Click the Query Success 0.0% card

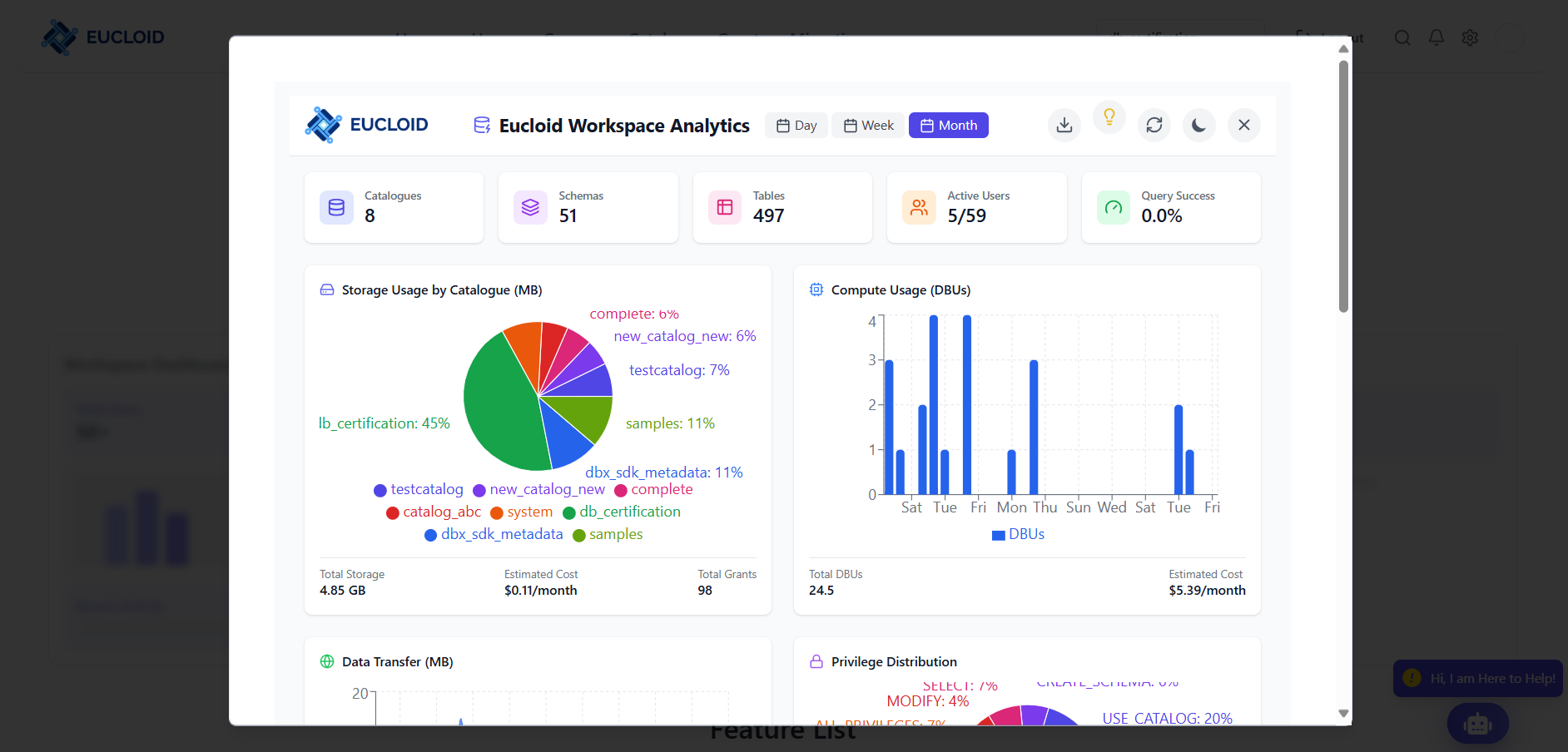click(x=1171, y=207)
